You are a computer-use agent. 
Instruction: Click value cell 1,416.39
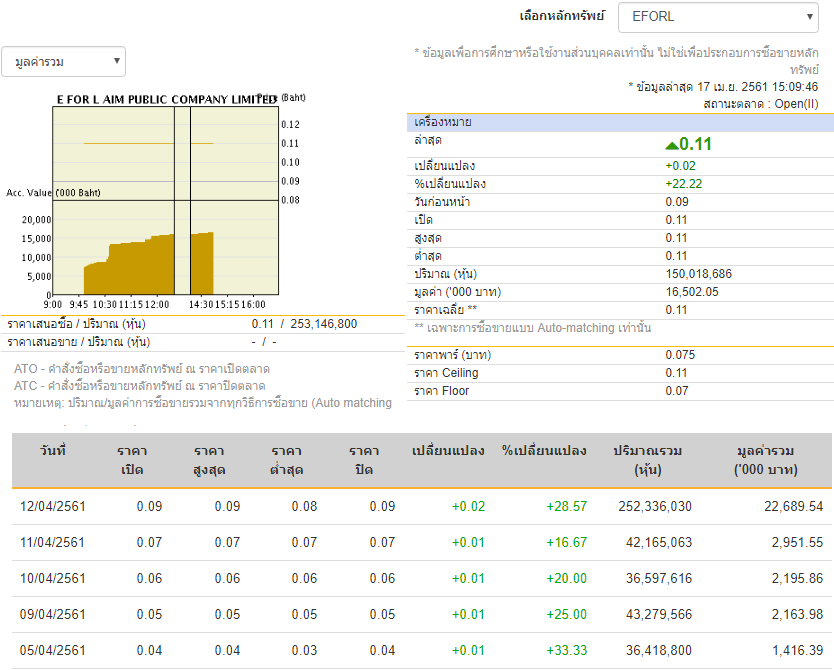point(797,651)
